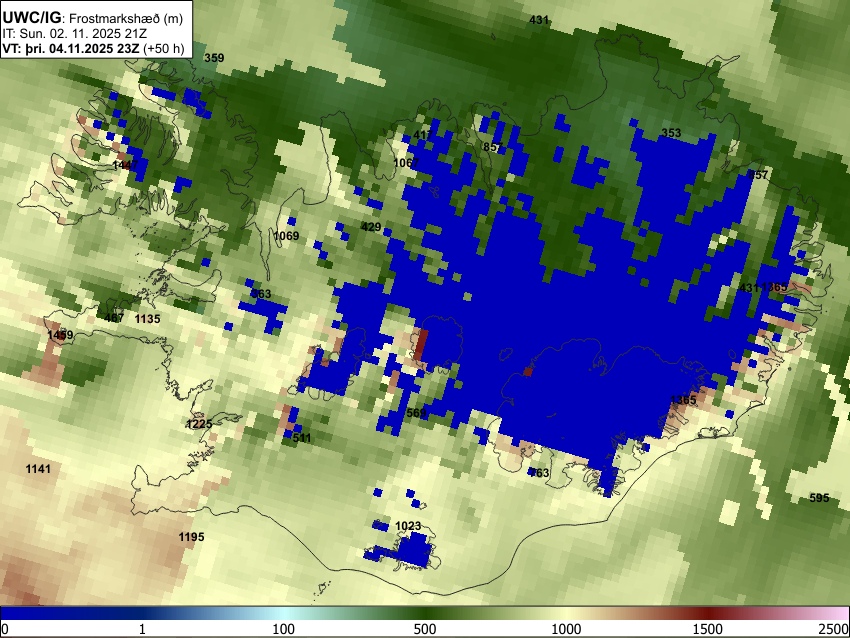The image size is (850, 638).
Task: Click the 467 map value label
Action: (114, 318)
